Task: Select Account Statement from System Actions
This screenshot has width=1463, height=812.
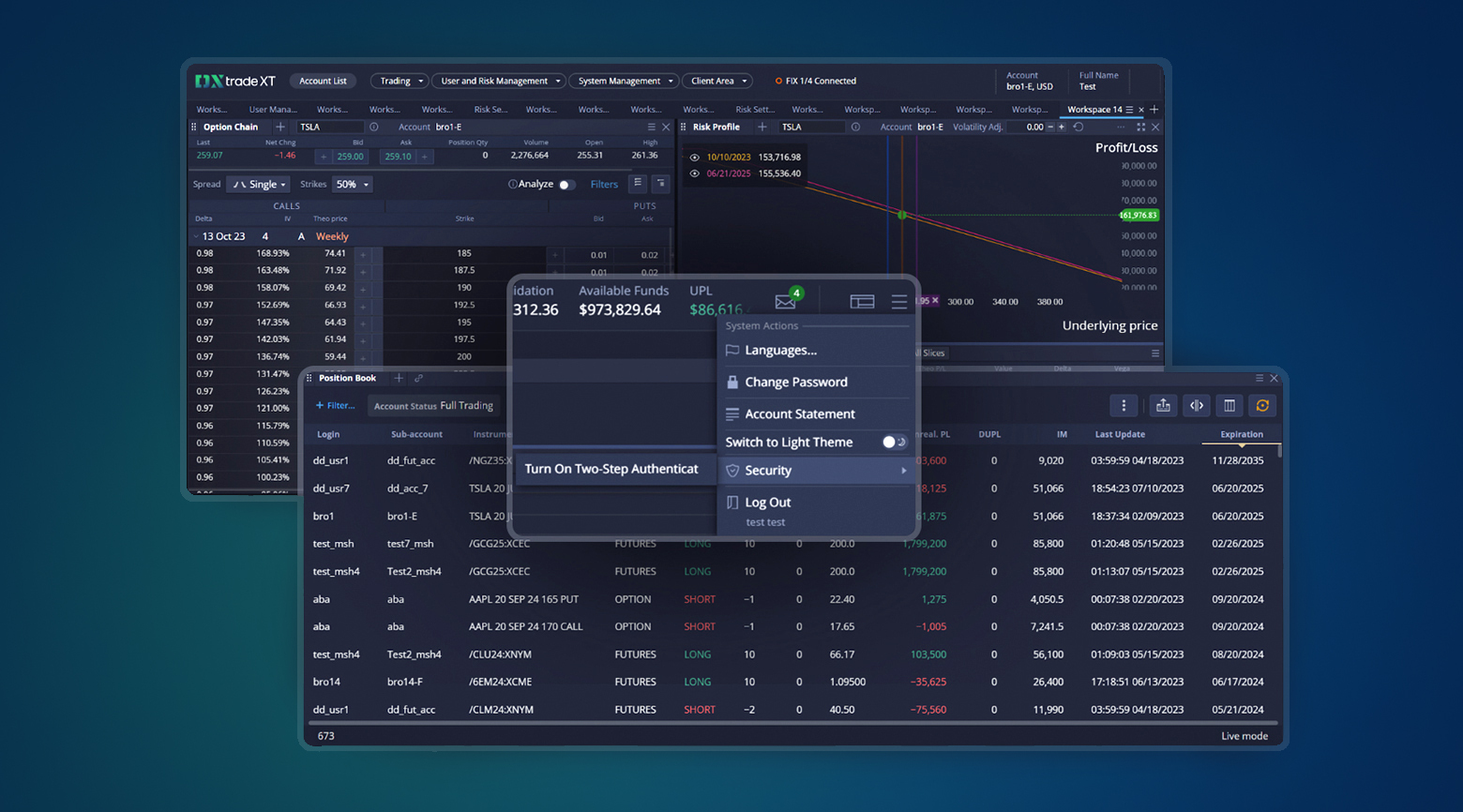Action: (x=800, y=414)
